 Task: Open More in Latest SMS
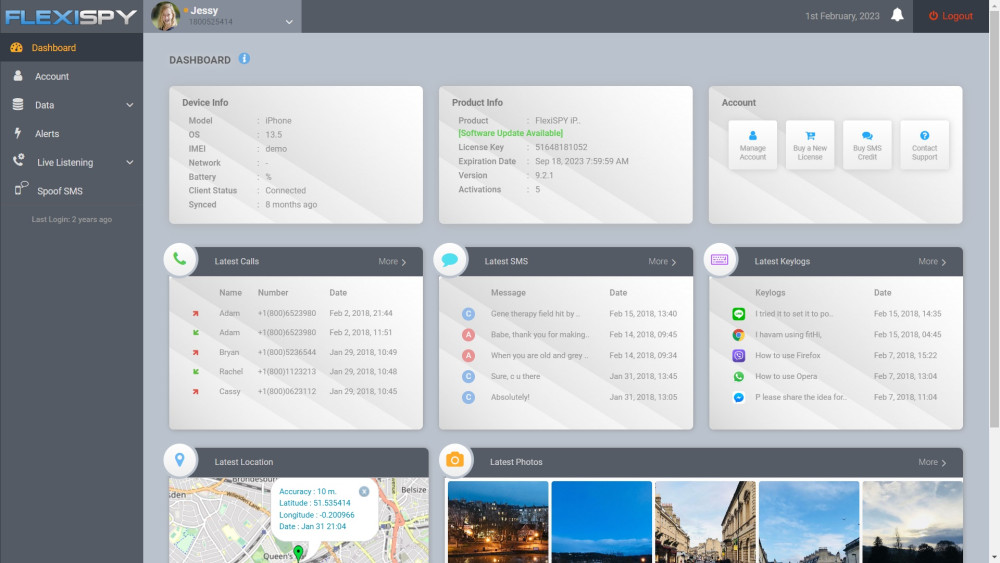pyautogui.click(x=662, y=261)
